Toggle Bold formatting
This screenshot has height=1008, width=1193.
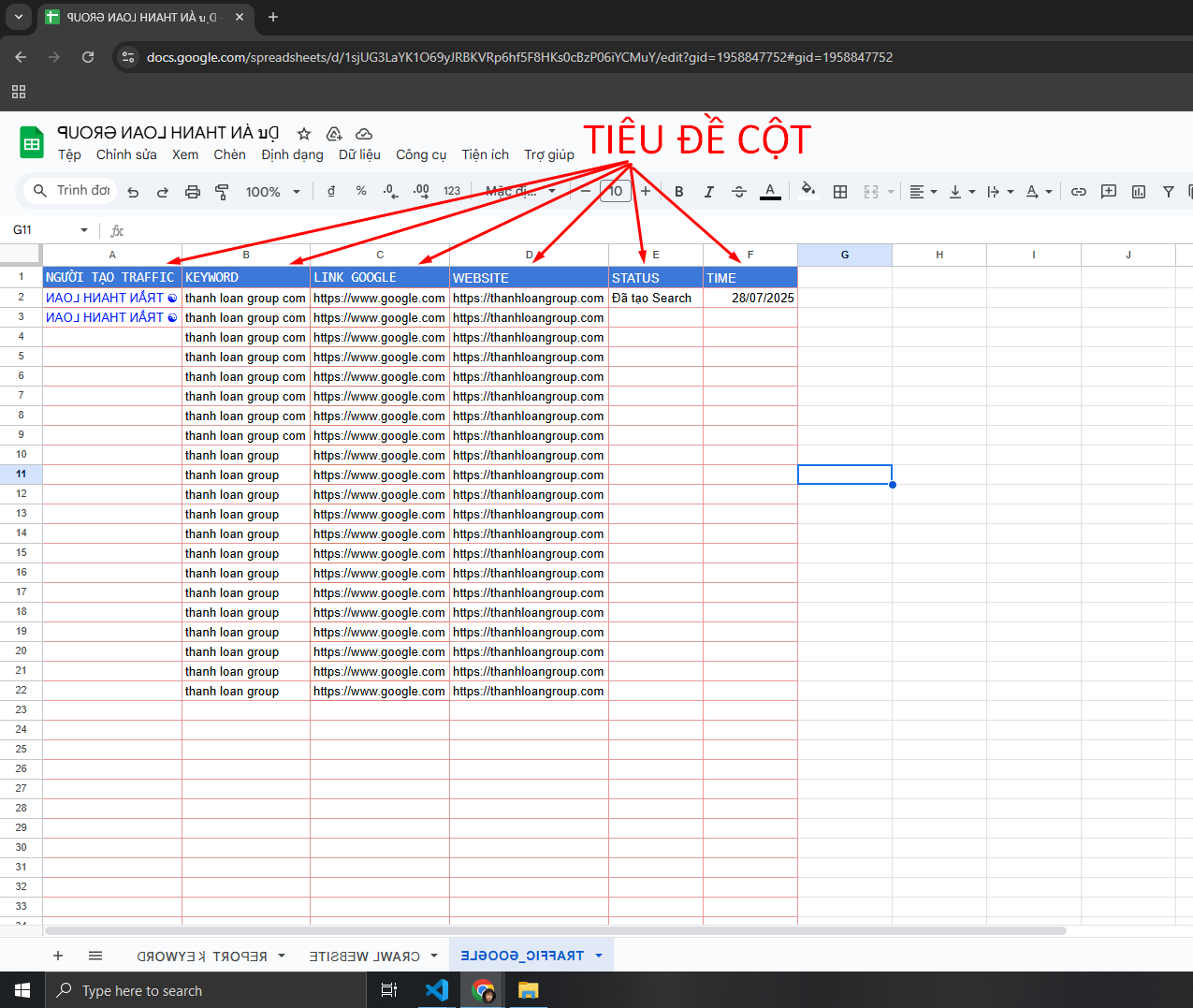point(679,192)
